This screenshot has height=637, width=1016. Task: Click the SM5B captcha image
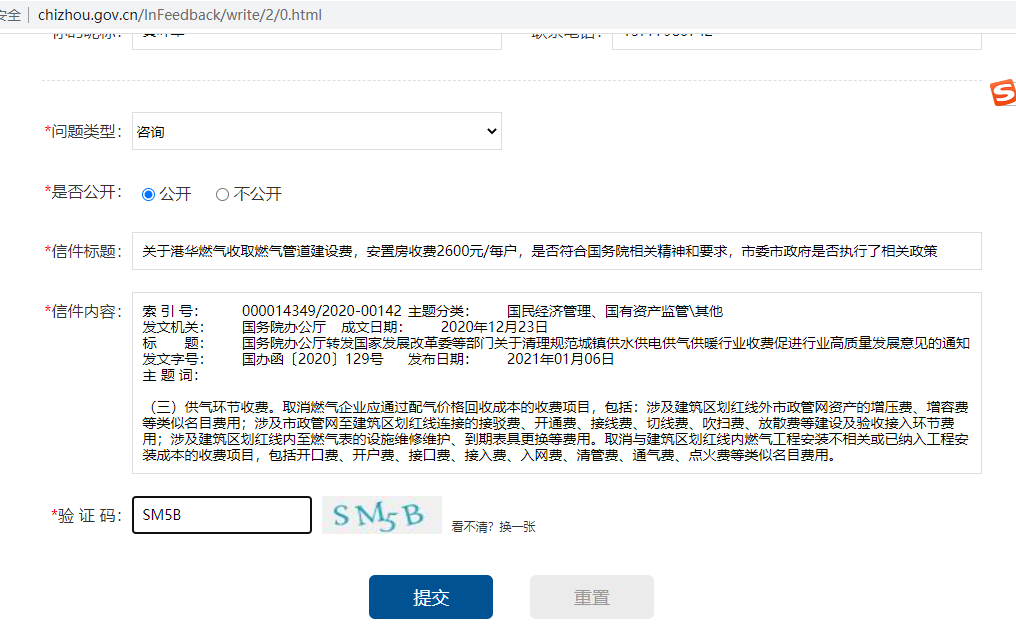pos(382,515)
